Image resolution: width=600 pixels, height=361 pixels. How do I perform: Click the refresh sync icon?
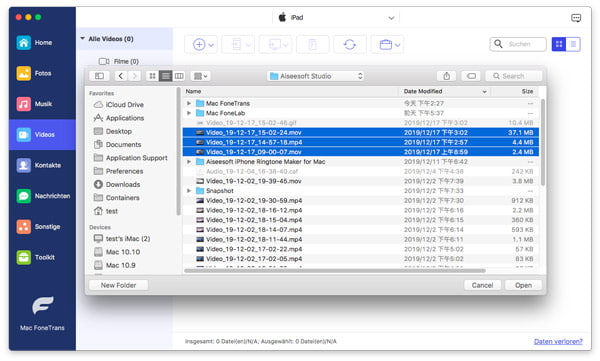pos(349,44)
